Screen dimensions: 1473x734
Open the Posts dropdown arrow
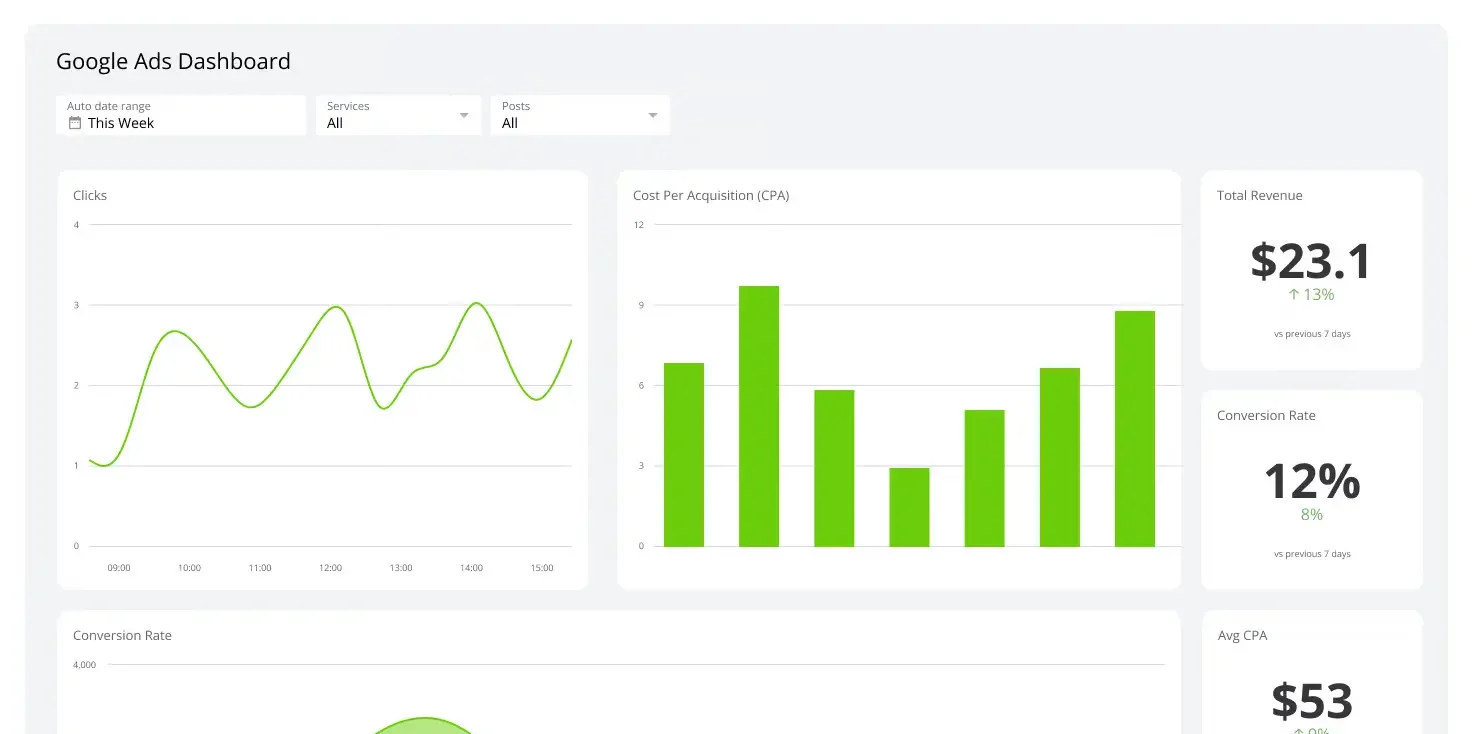tap(653, 115)
